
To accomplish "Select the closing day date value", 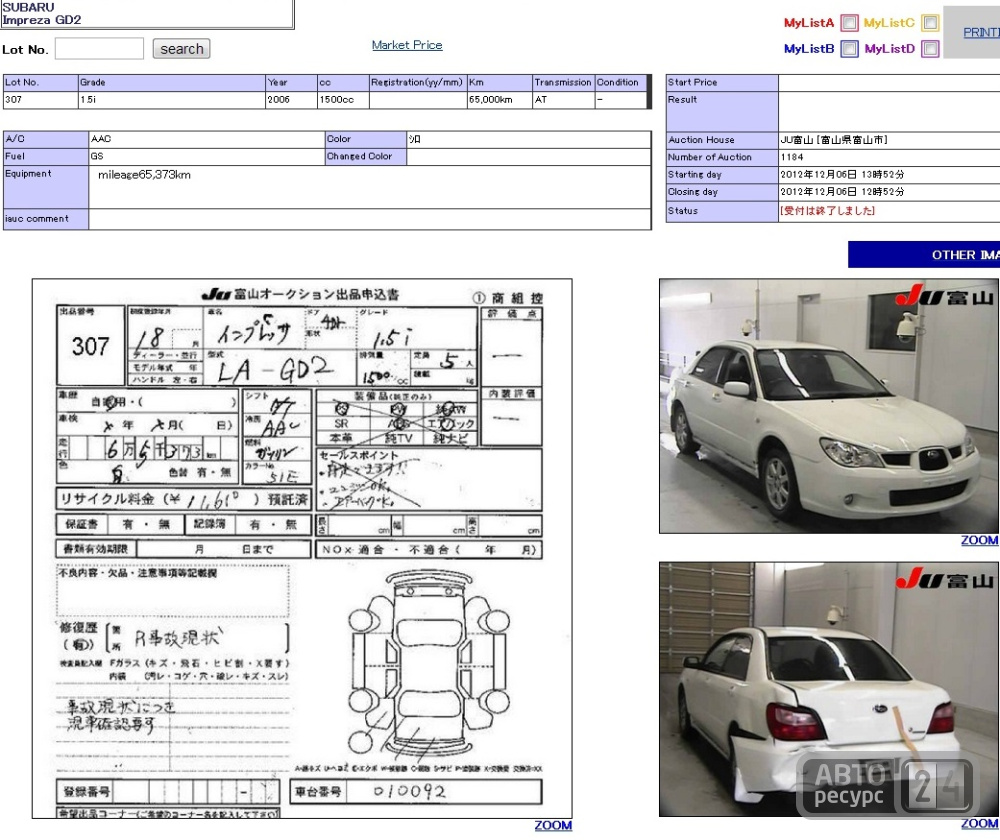I will click(x=842, y=191).
